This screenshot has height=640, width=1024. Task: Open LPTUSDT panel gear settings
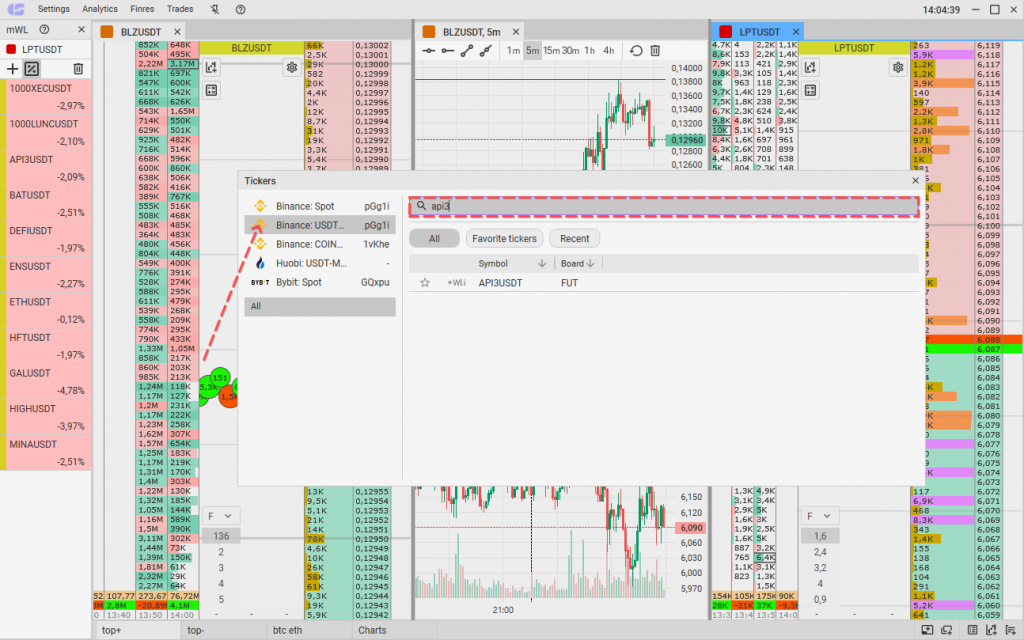(x=898, y=67)
